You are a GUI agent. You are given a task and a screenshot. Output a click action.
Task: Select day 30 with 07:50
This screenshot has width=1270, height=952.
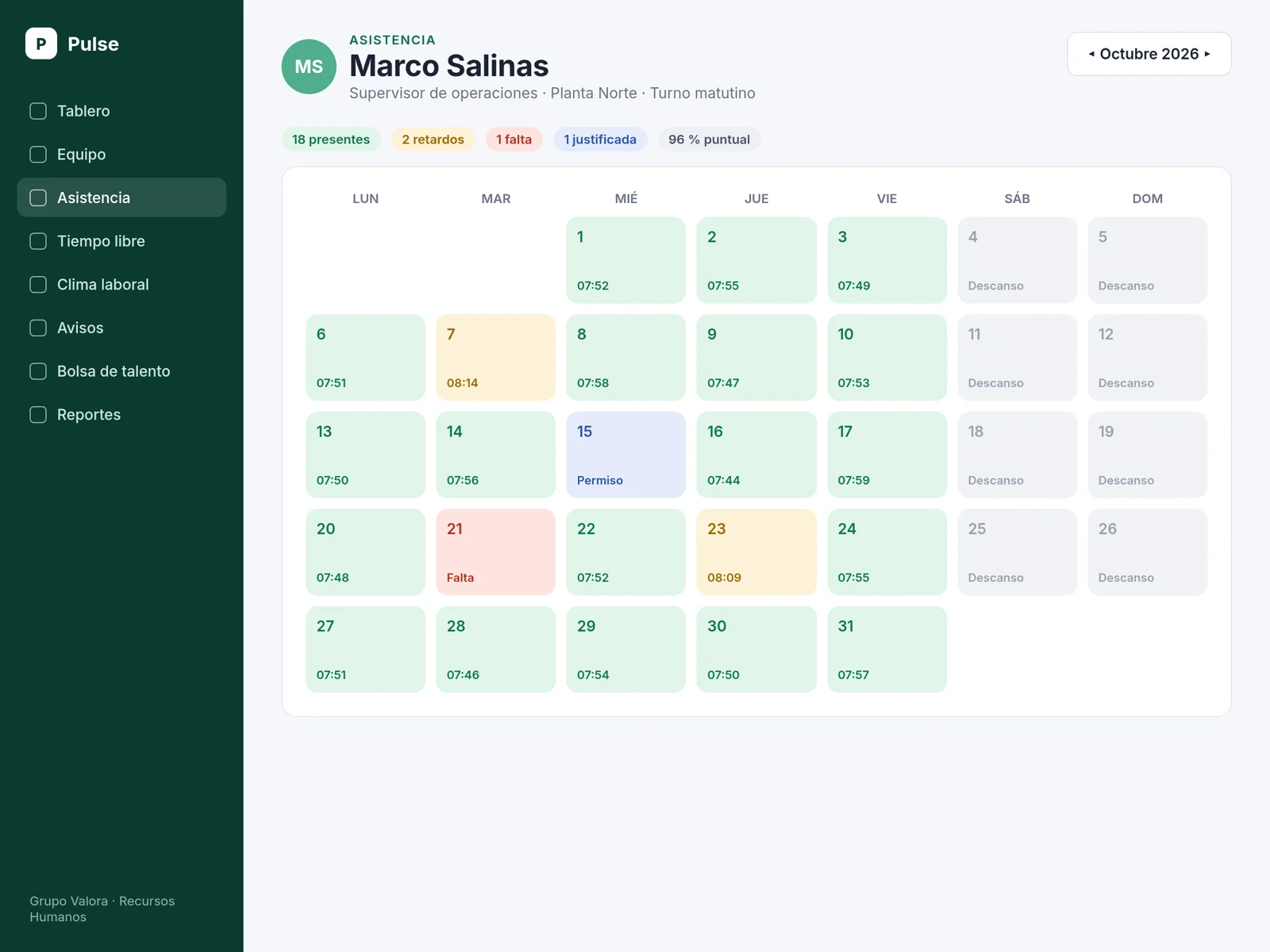click(756, 650)
